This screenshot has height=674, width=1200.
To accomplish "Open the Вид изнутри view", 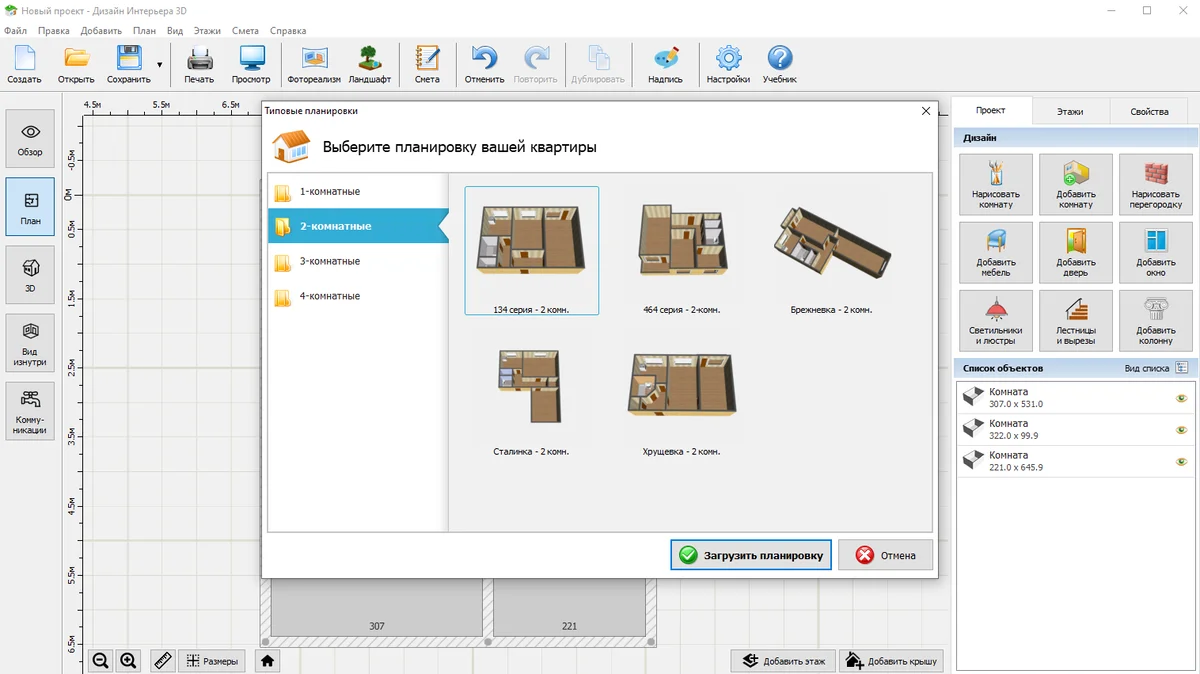I will [x=30, y=342].
